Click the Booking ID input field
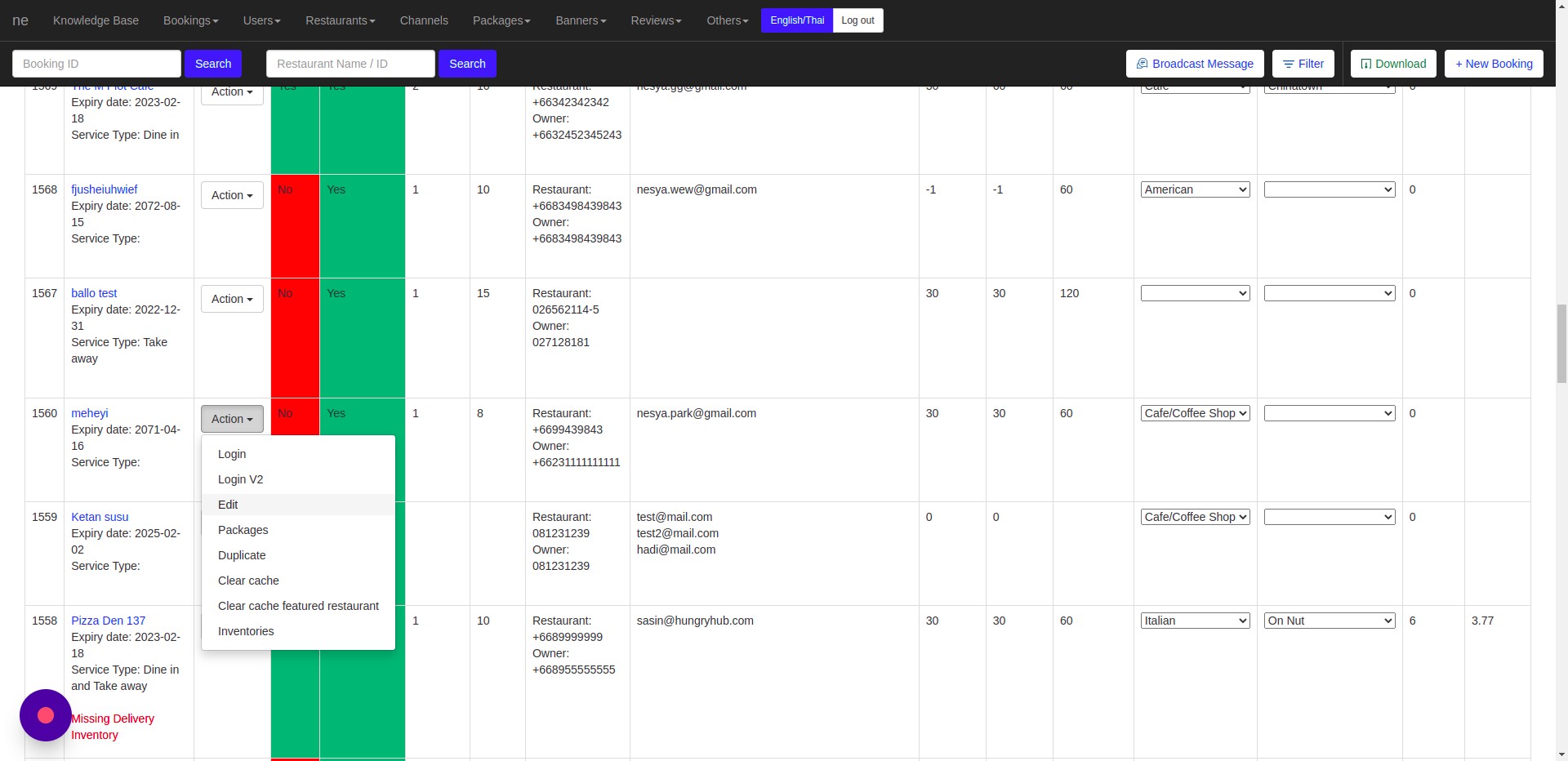The width and height of the screenshot is (1568, 761). pos(96,64)
